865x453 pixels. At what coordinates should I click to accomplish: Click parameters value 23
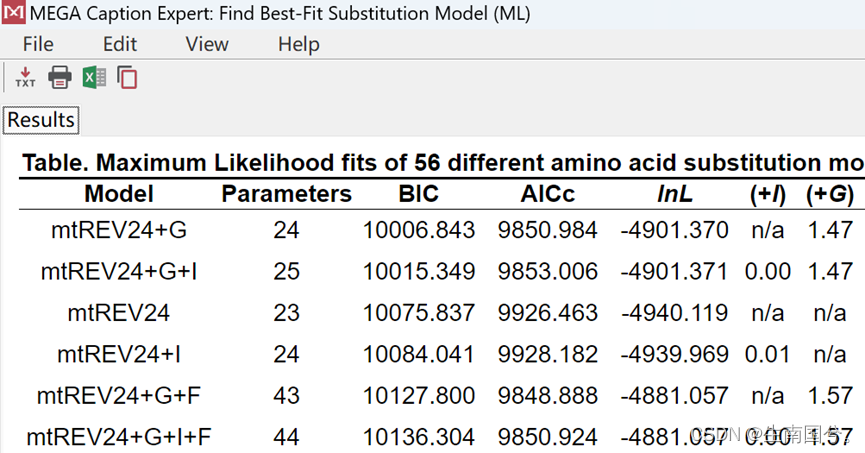[286, 313]
